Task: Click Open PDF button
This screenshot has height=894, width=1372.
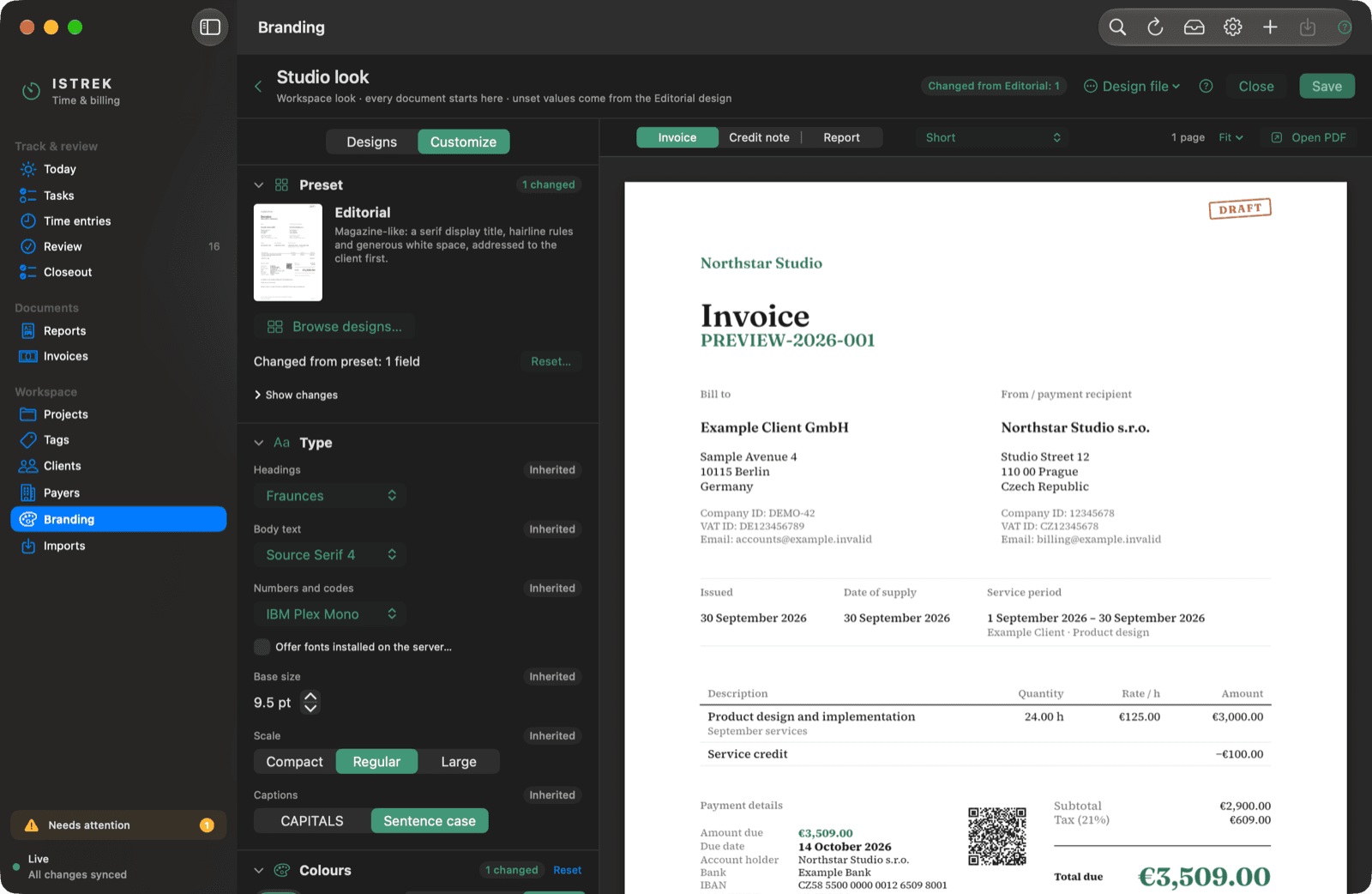Action: [1309, 137]
